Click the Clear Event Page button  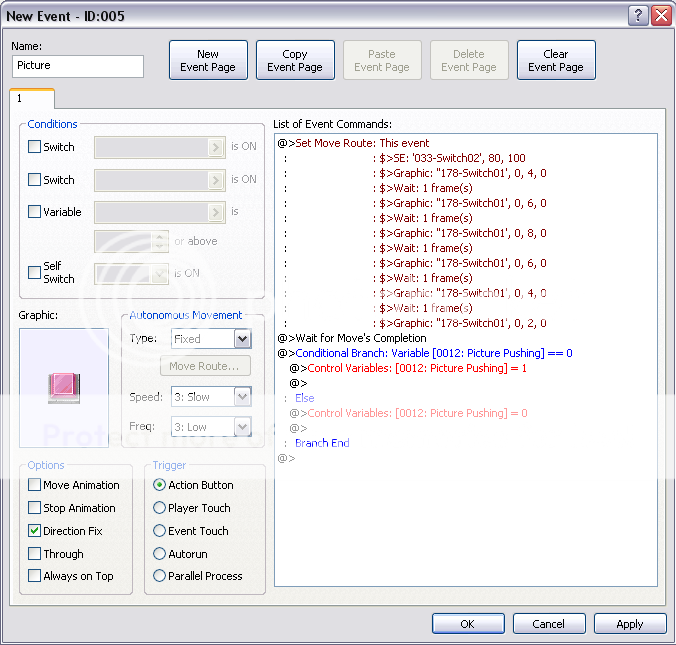556,61
